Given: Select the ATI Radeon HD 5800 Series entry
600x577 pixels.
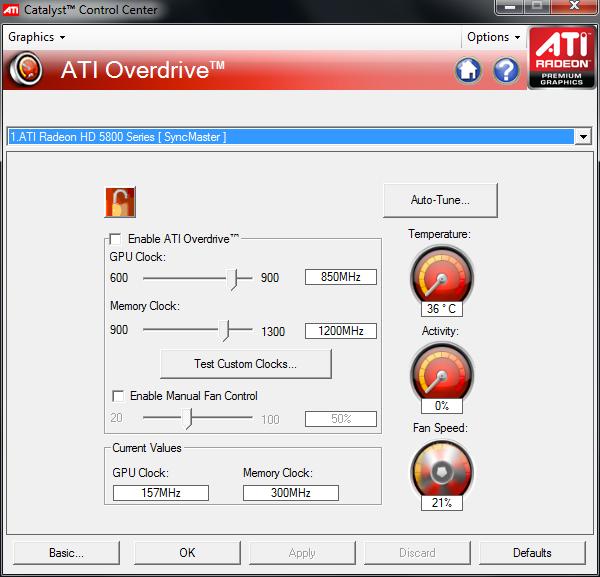Looking at the screenshot, I should click(291, 137).
